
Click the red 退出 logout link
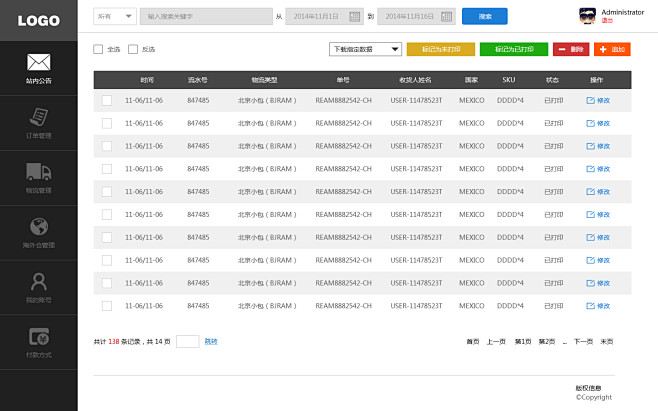pyautogui.click(x=607, y=21)
